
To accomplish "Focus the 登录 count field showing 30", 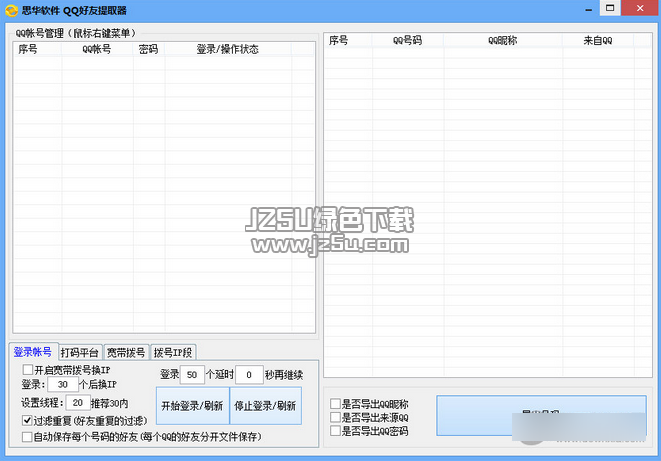I will coord(63,384).
